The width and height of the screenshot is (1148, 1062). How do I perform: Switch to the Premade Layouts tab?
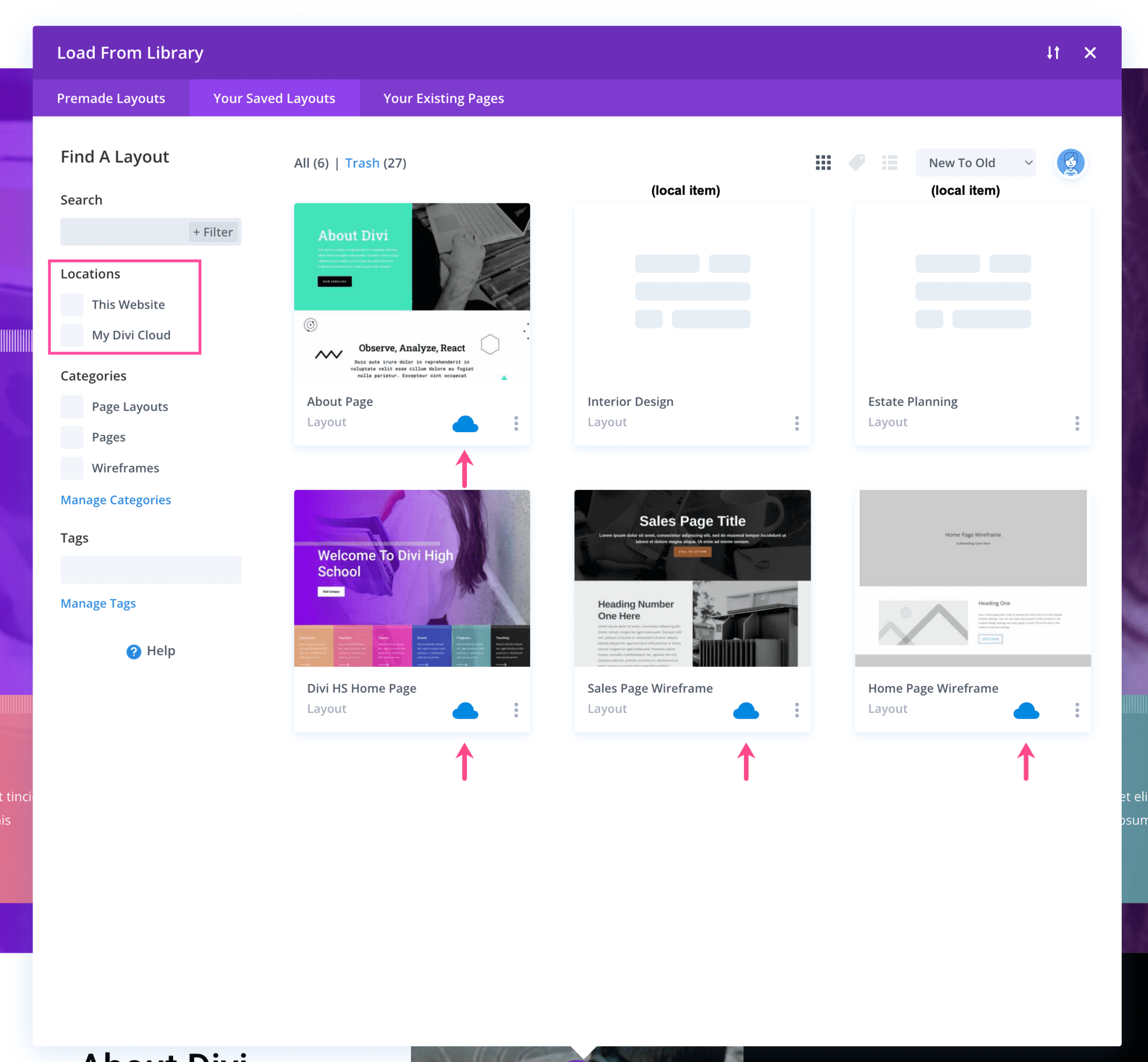111,98
